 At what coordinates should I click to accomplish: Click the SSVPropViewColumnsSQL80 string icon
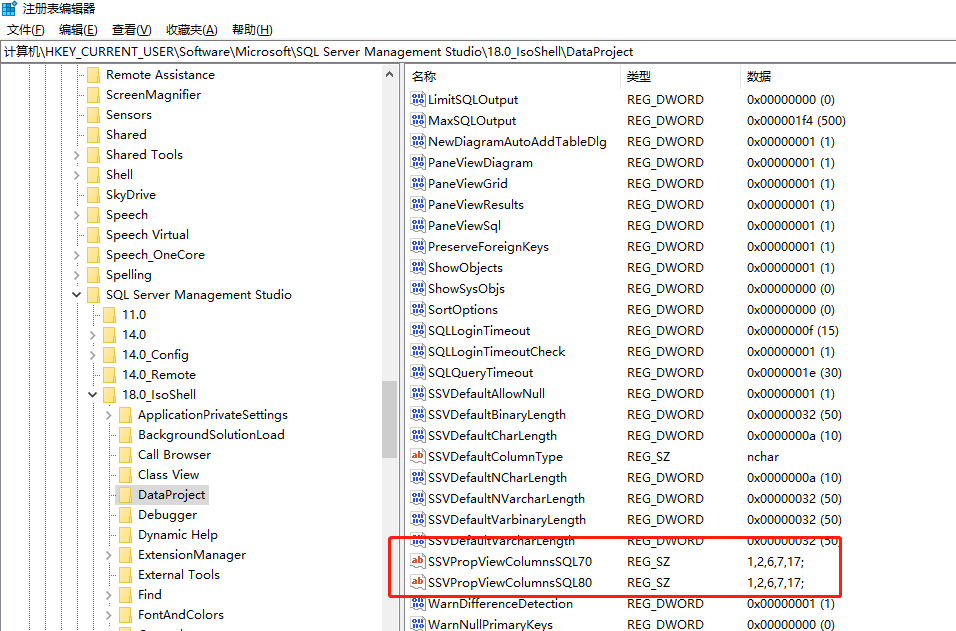[x=418, y=582]
